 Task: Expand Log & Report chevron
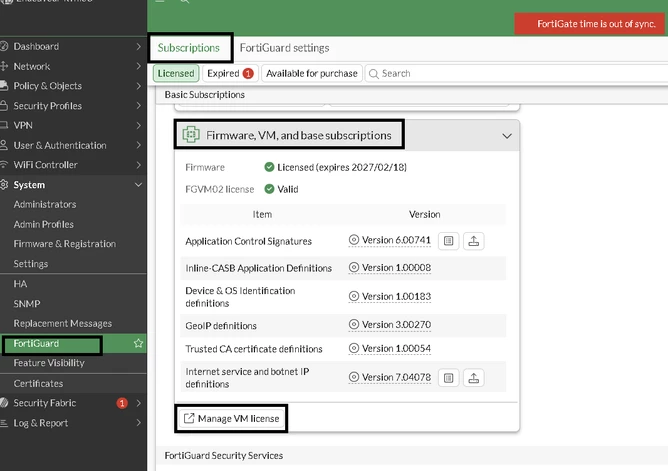pos(138,423)
